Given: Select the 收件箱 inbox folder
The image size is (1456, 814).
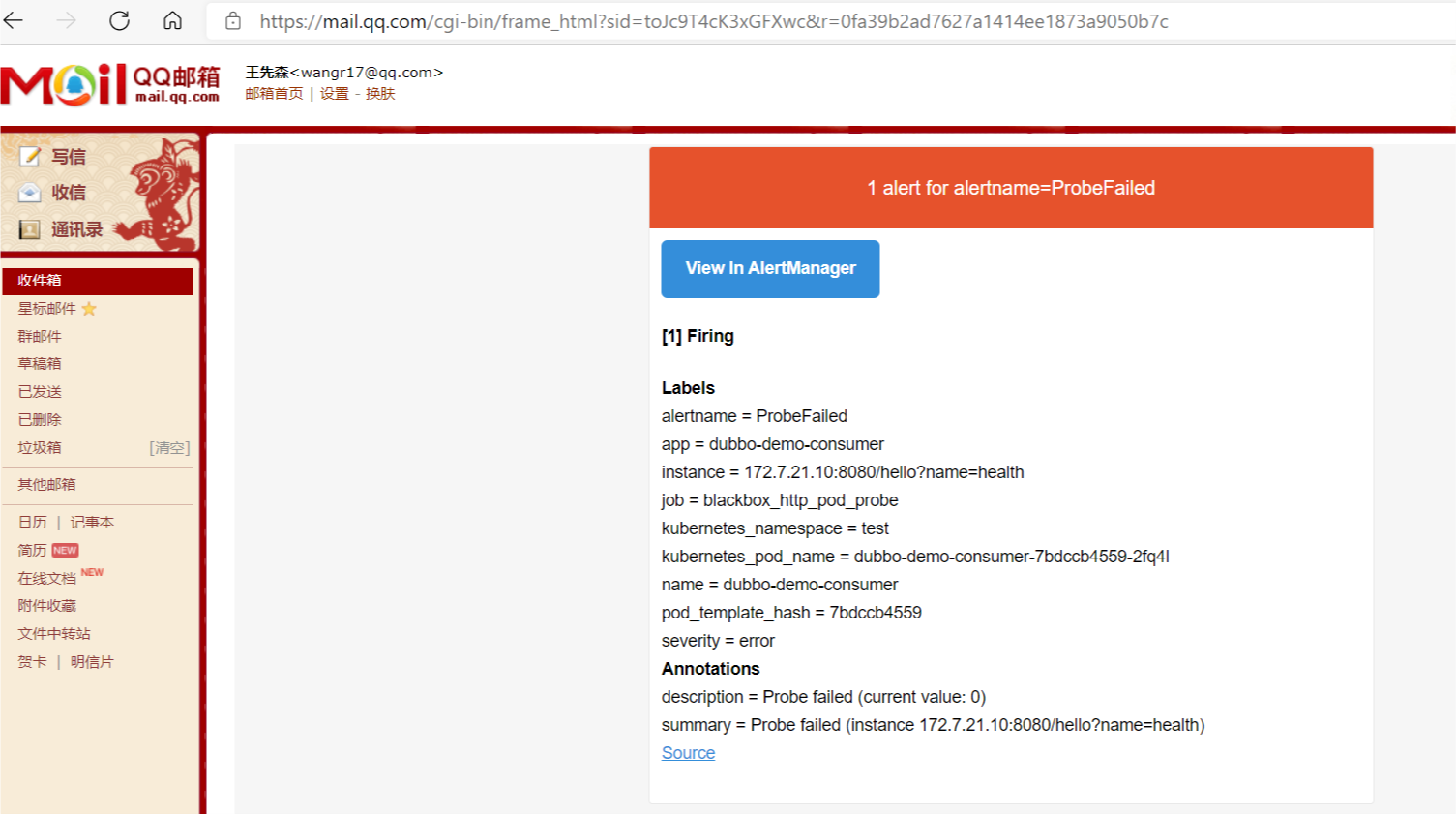Looking at the screenshot, I should tap(98, 281).
